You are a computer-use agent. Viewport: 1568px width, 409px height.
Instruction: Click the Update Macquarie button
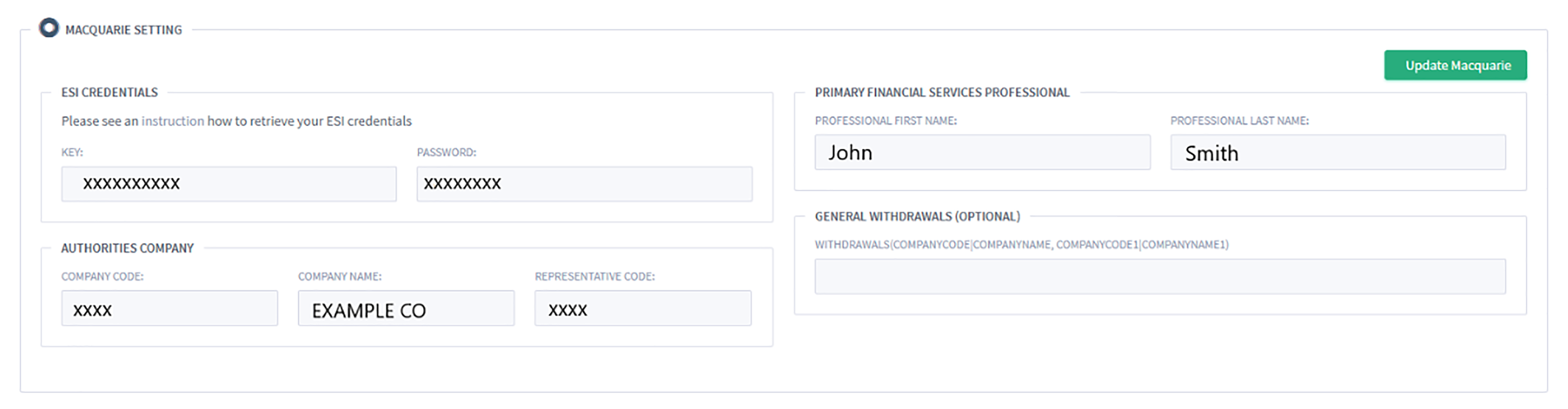(x=1455, y=65)
